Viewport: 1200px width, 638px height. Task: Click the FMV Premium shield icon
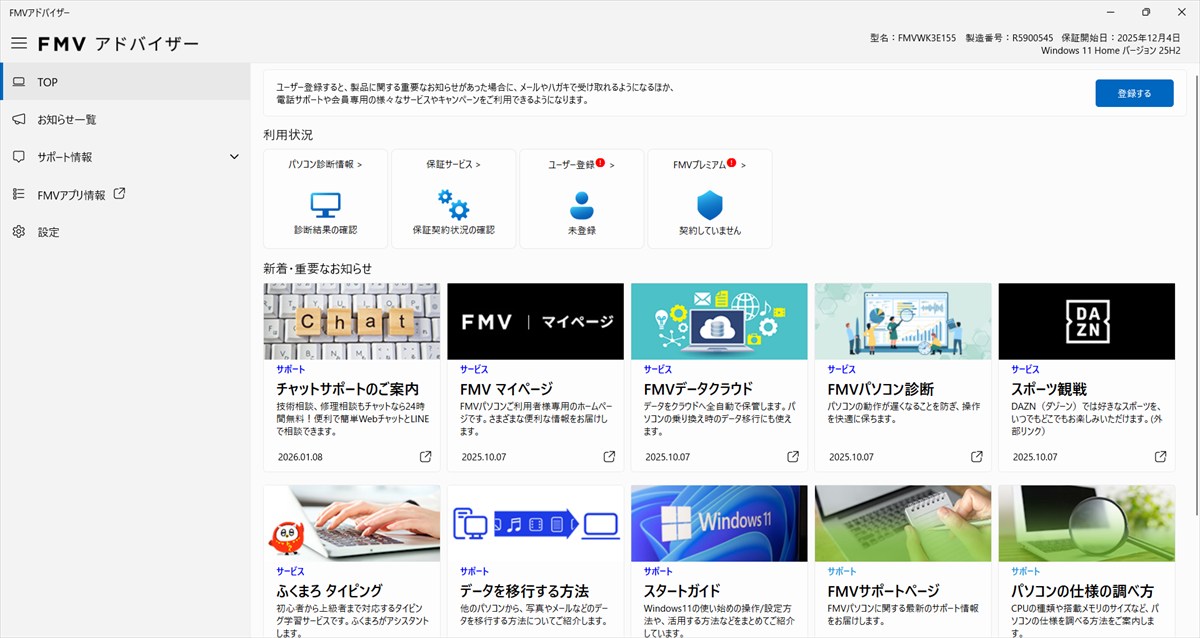[709, 205]
